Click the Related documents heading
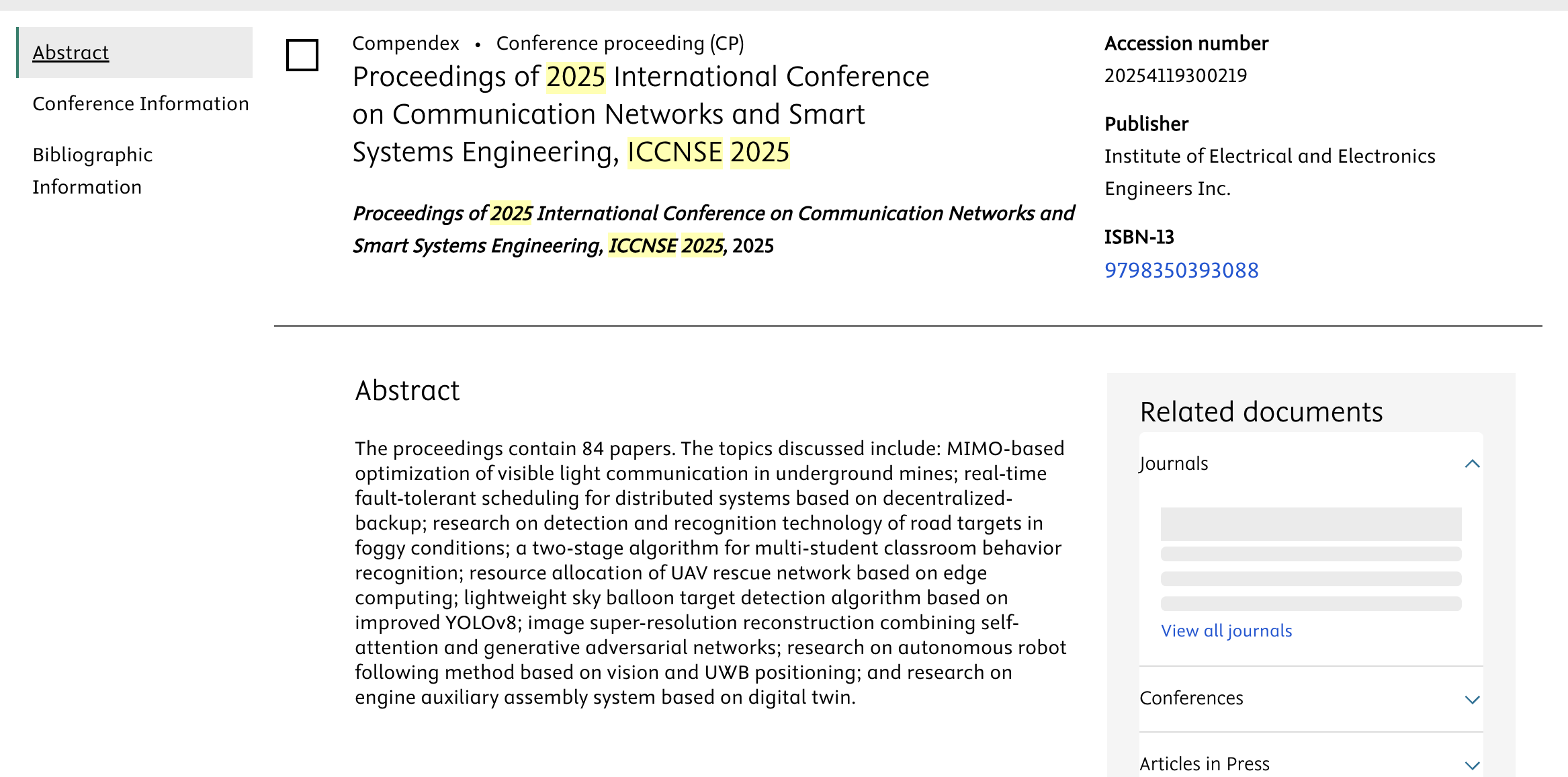The height and width of the screenshot is (777, 1568). point(1261,411)
